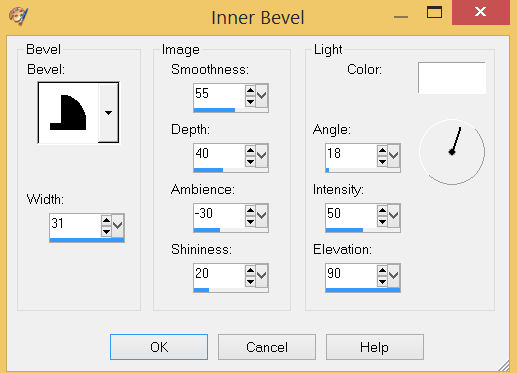Increase Smoothness with the up arrow
517x373 pixels.
pyautogui.click(x=250, y=90)
